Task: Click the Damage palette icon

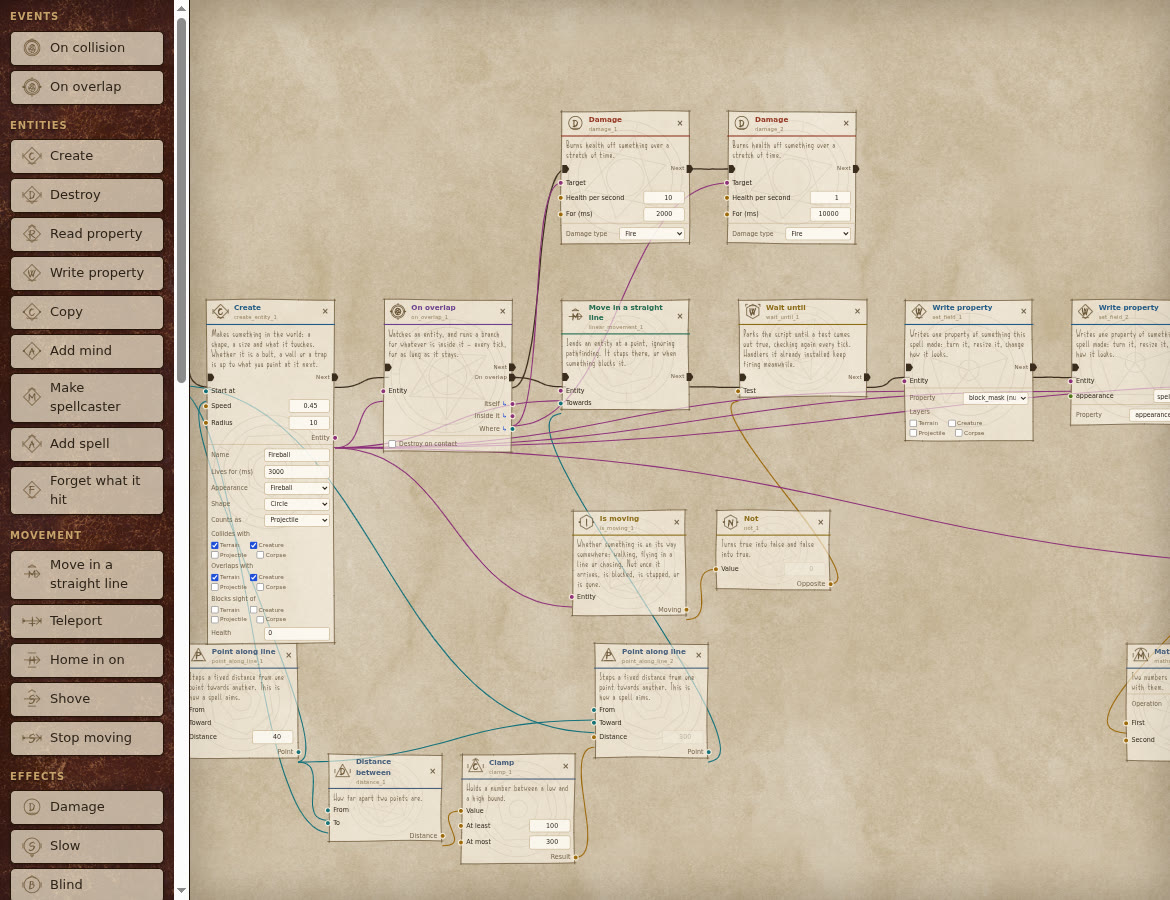Action: coord(32,807)
